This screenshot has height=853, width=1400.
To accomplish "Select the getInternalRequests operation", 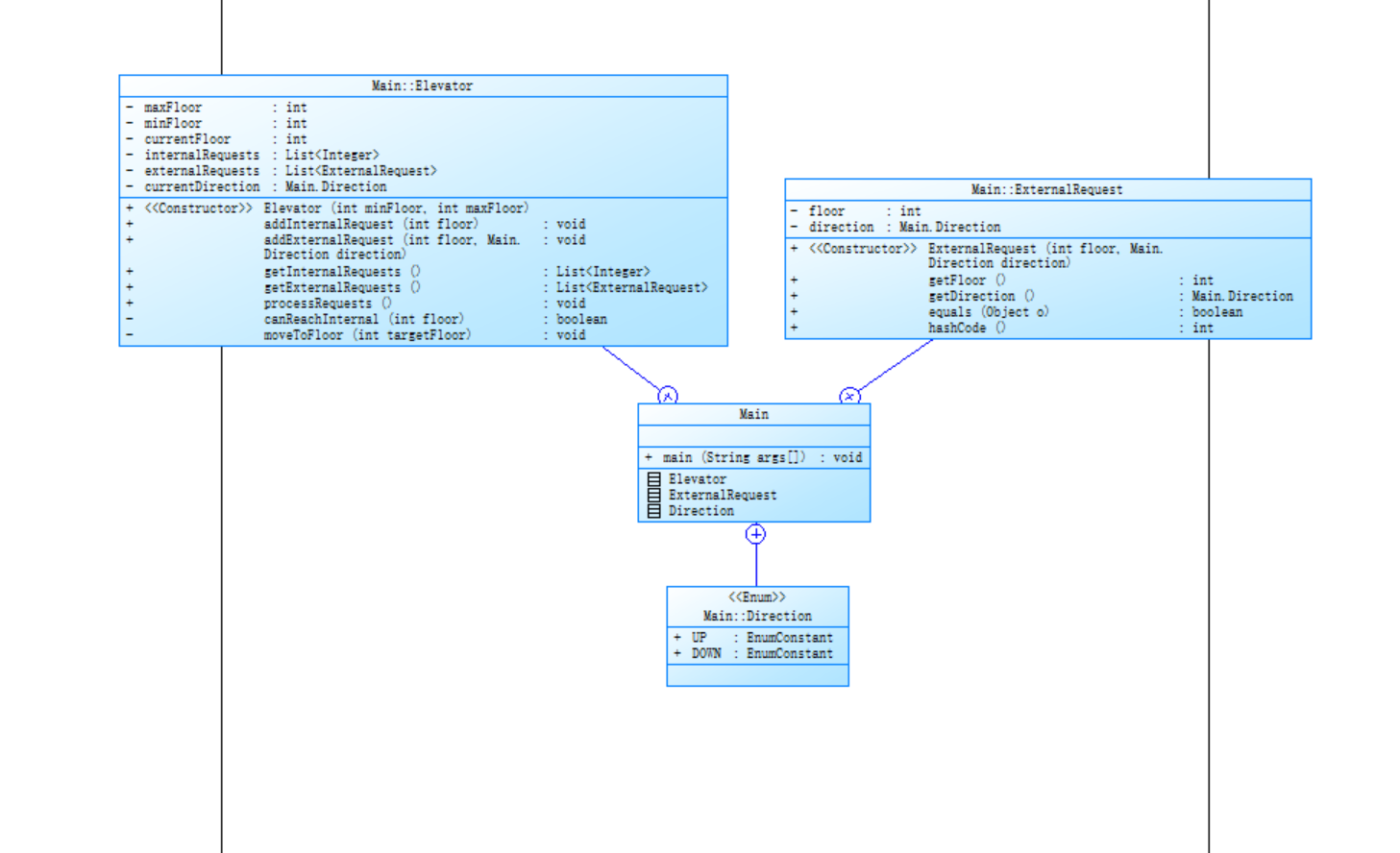I will coord(388,272).
